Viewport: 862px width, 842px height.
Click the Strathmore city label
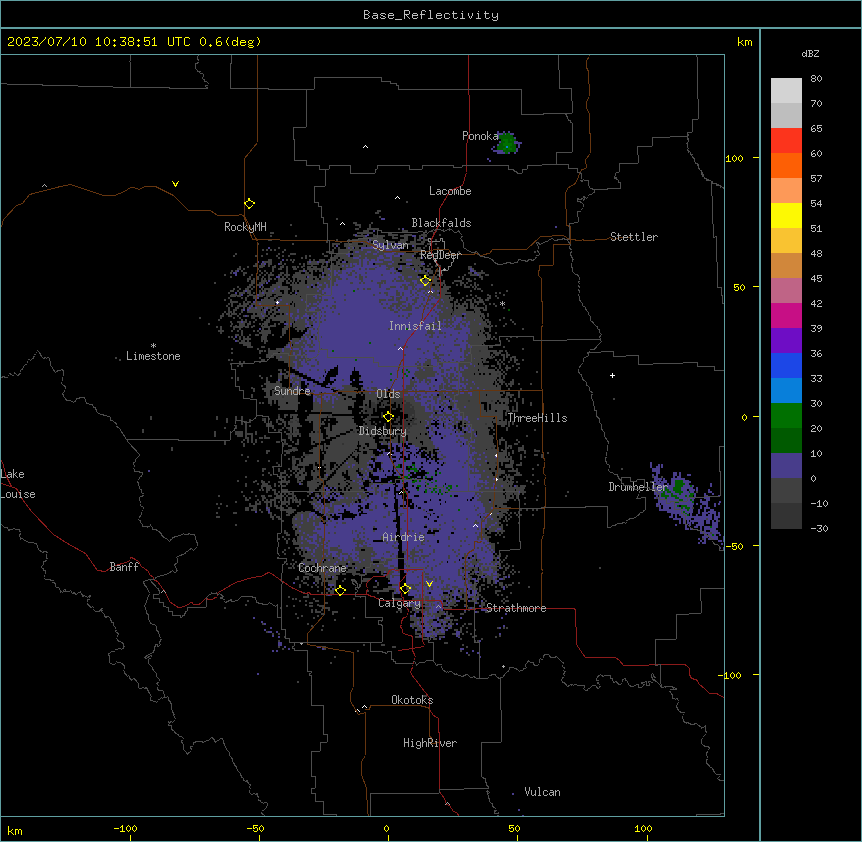click(516, 608)
